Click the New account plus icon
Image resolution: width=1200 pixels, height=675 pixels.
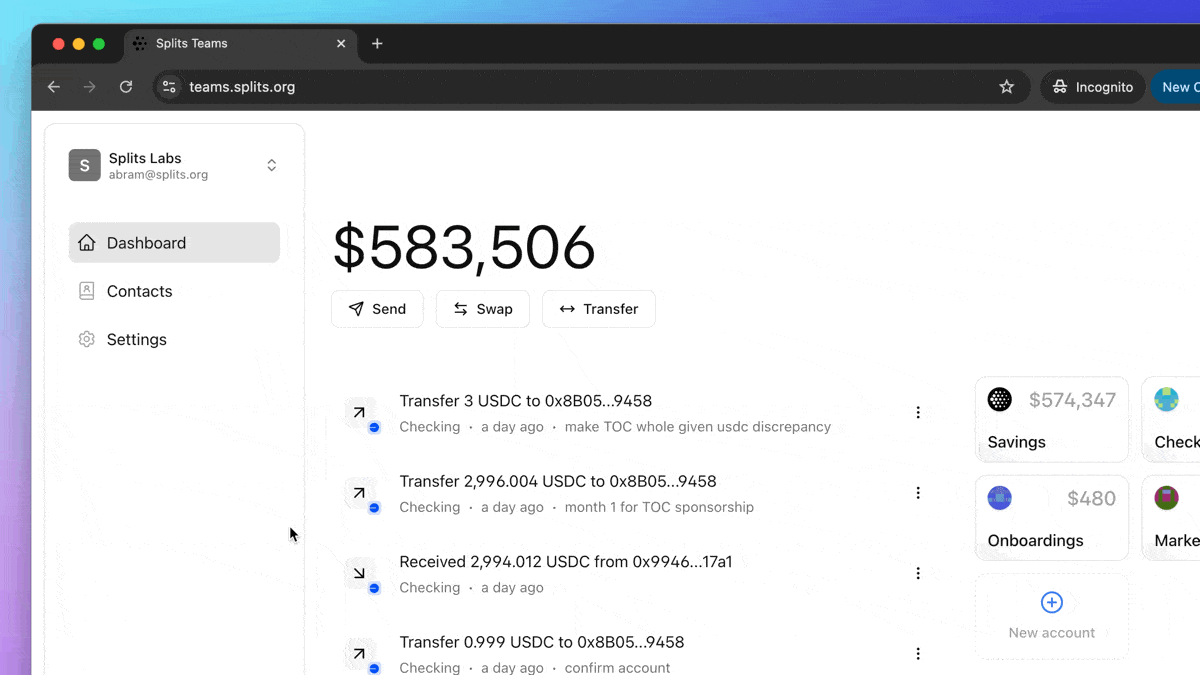pyautogui.click(x=1052, y=602)
